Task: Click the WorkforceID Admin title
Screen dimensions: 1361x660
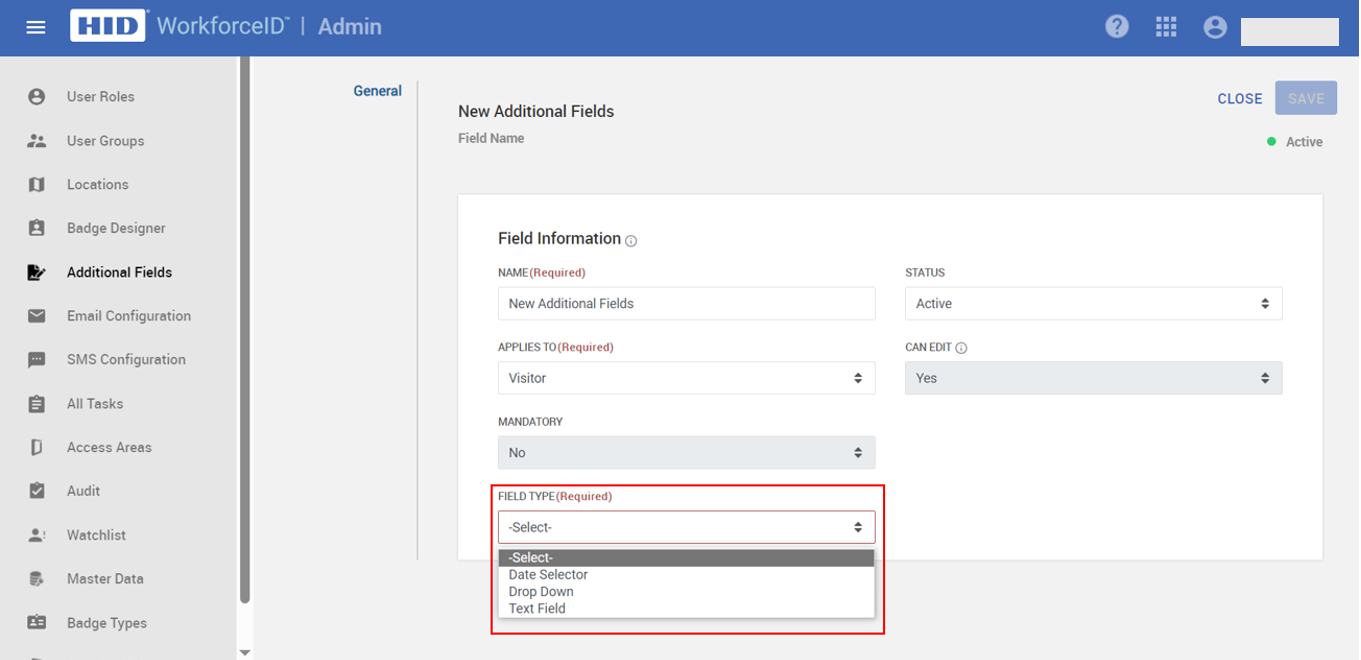Action: (x=269, y=27)
